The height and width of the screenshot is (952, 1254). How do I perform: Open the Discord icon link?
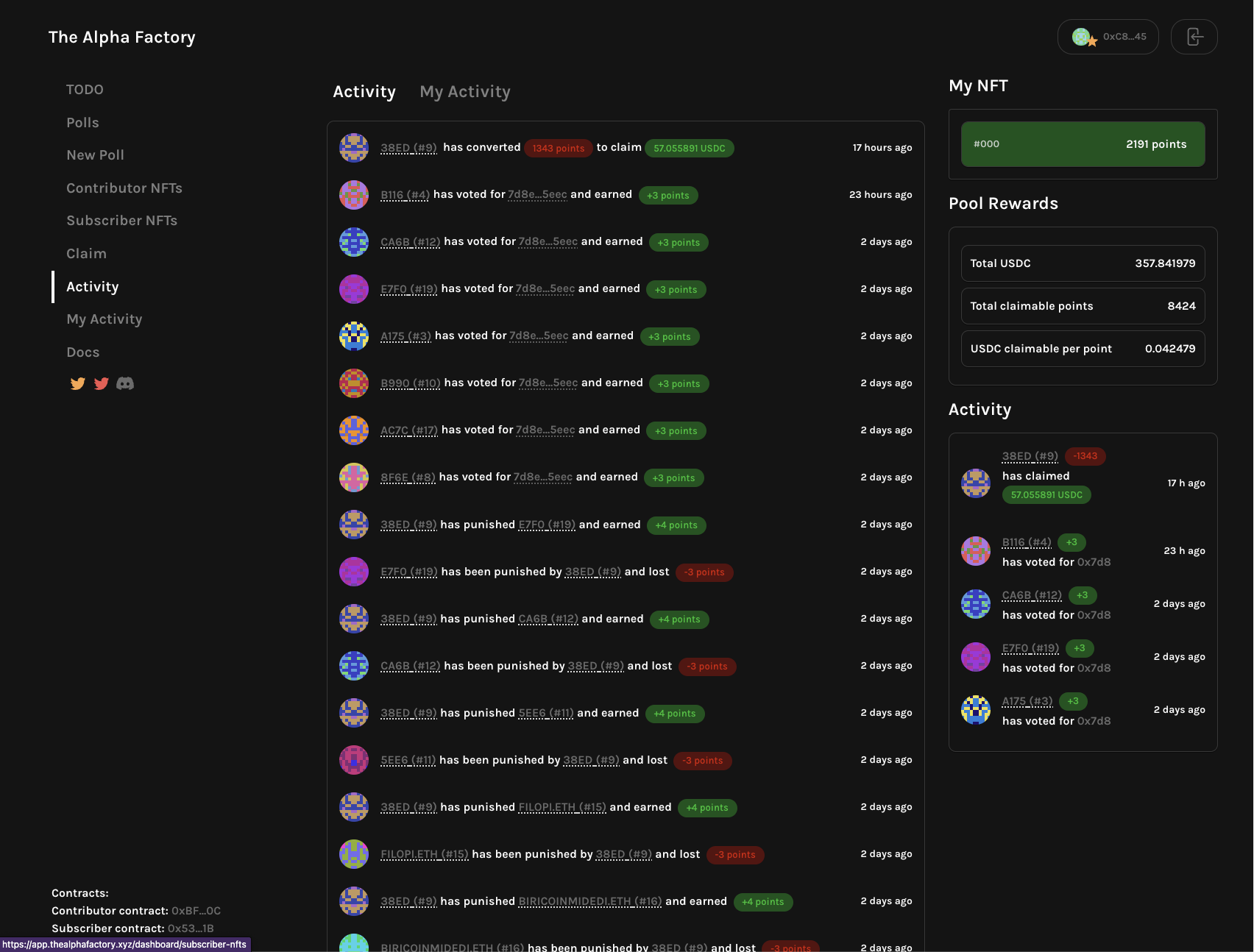coord(125,383)
